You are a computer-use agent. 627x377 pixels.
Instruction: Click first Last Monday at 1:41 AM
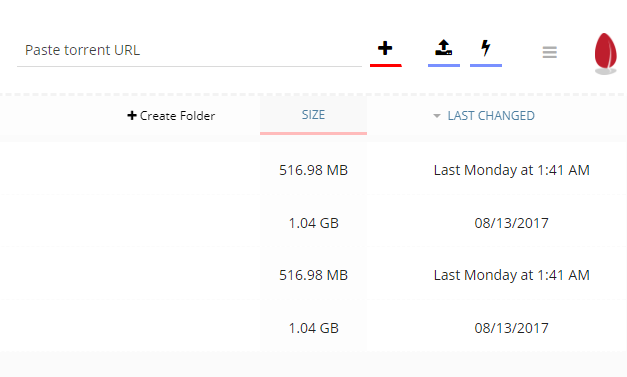tap(511, 170)
